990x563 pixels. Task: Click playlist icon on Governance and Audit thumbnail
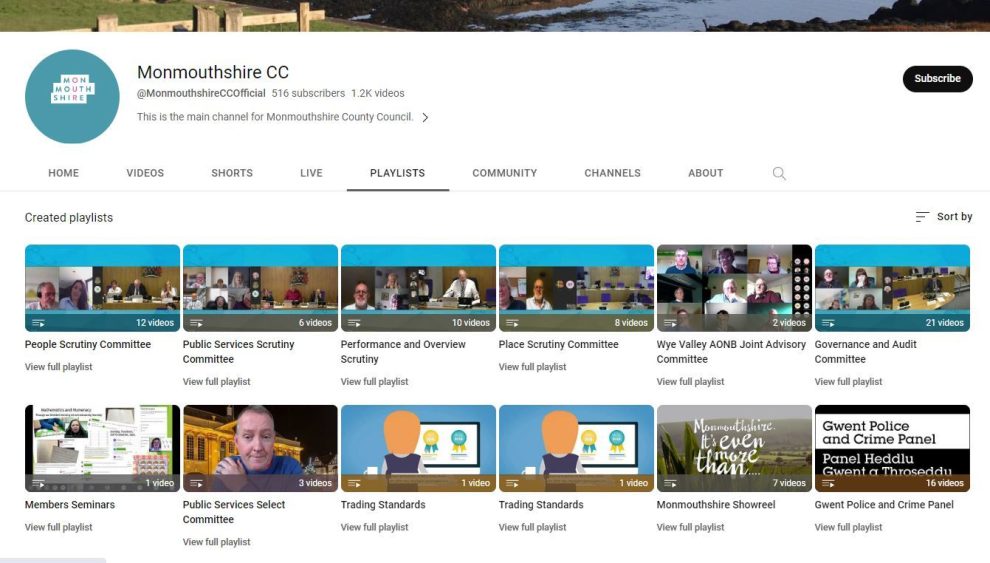click(x=828, y=323)
